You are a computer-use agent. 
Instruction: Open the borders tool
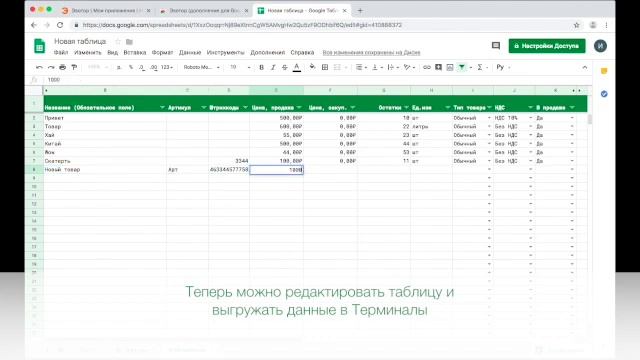[x=325, y=67]
